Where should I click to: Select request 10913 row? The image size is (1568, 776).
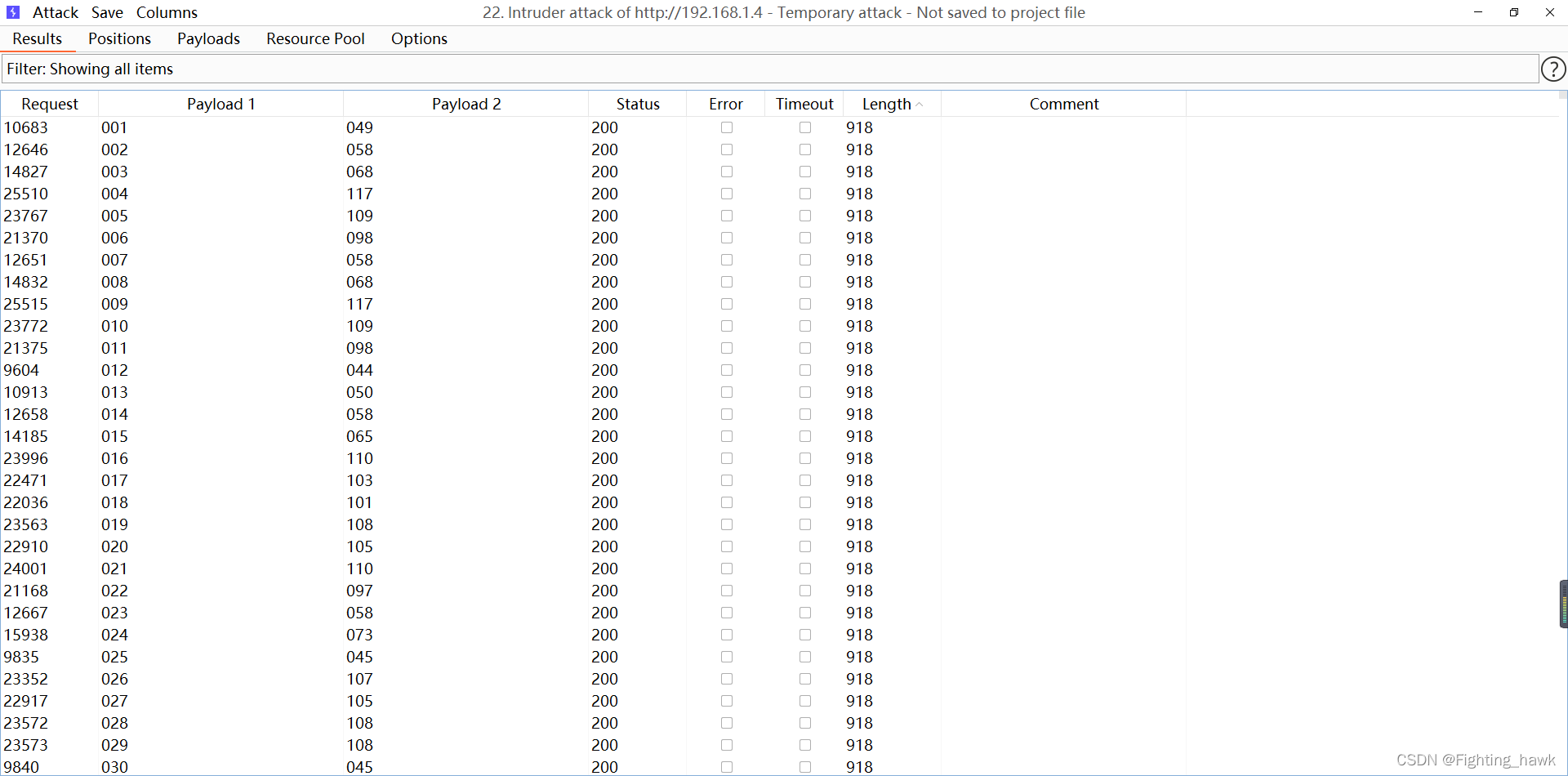coord(780,392)
